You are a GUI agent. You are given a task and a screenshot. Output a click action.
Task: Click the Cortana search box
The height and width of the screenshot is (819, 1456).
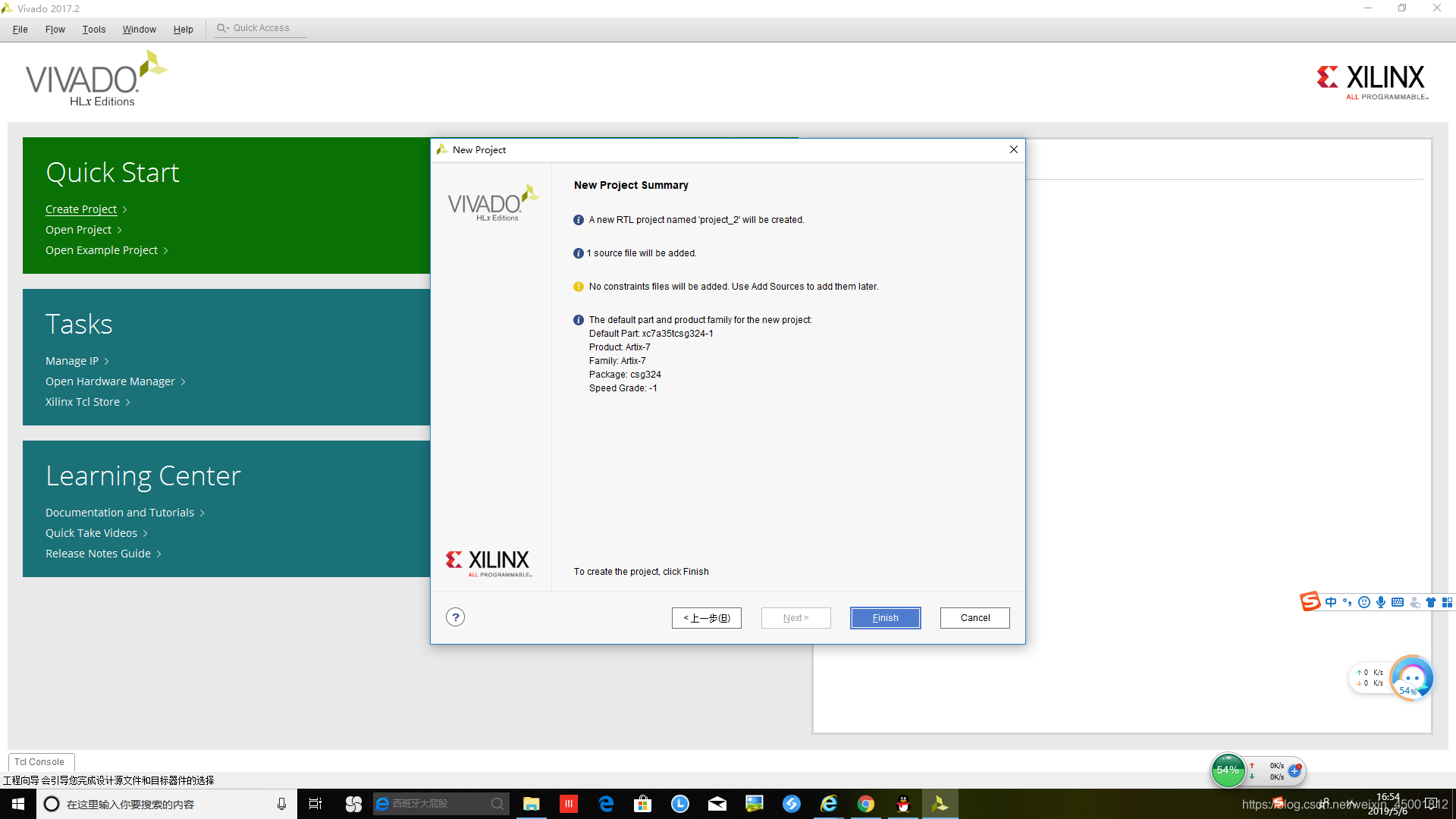pos(167,804)
